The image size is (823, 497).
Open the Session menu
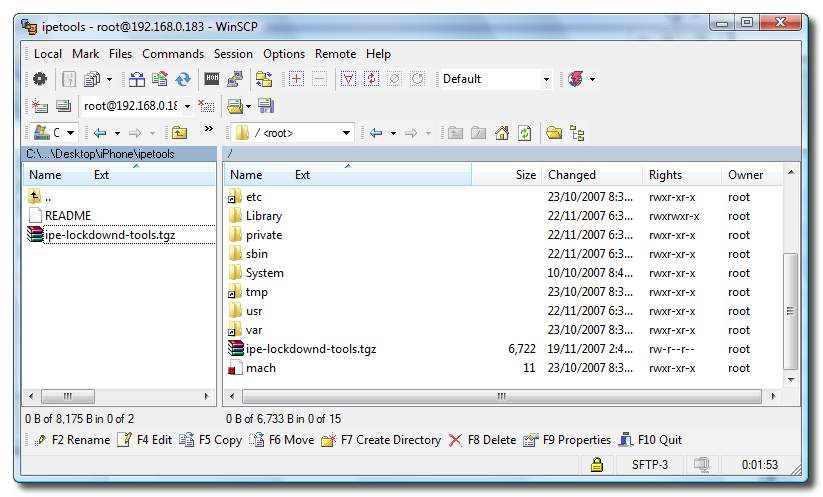(x=233, y=54)
